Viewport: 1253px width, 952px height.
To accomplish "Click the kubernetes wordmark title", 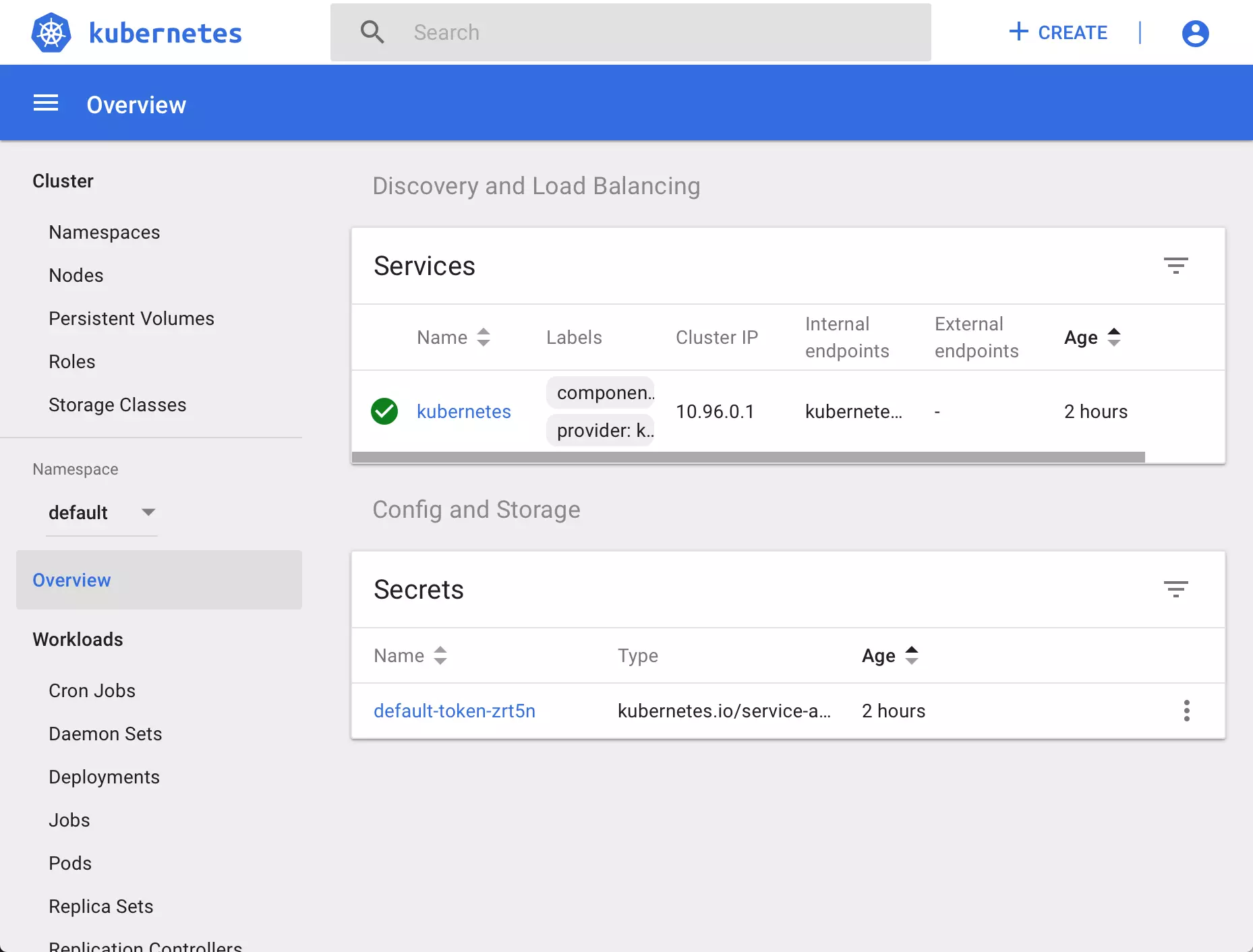I will [x=165, y=33].
